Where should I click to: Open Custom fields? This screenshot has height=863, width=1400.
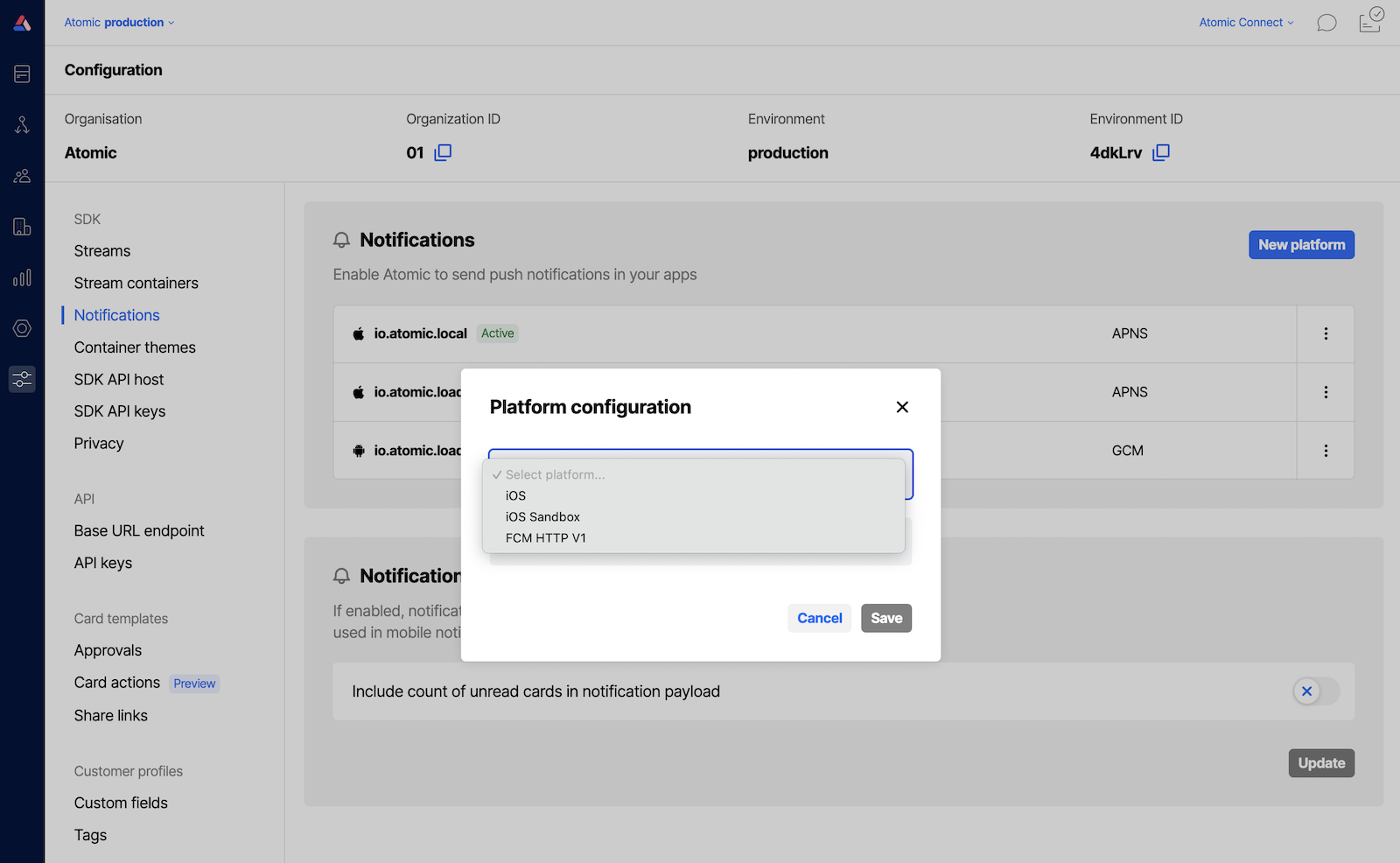coord(121,803)
